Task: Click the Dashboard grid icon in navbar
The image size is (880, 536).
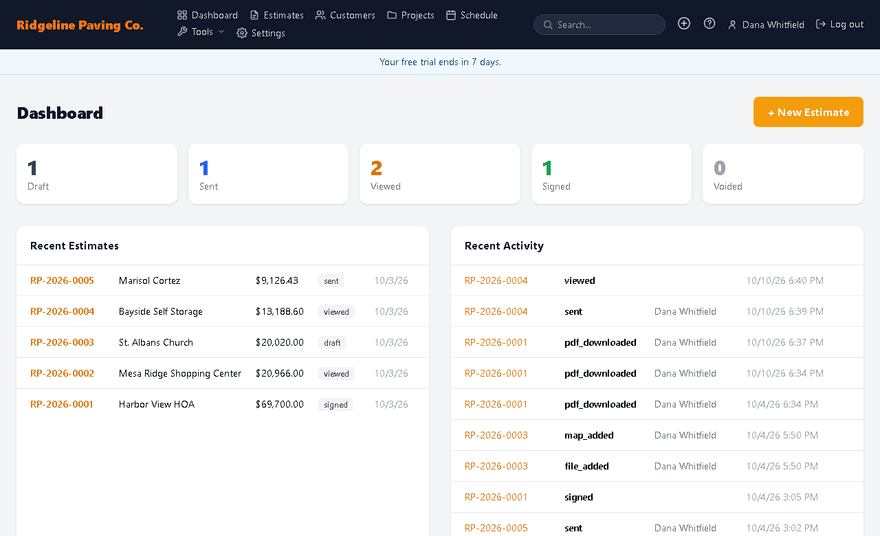Action: (182, 15)
